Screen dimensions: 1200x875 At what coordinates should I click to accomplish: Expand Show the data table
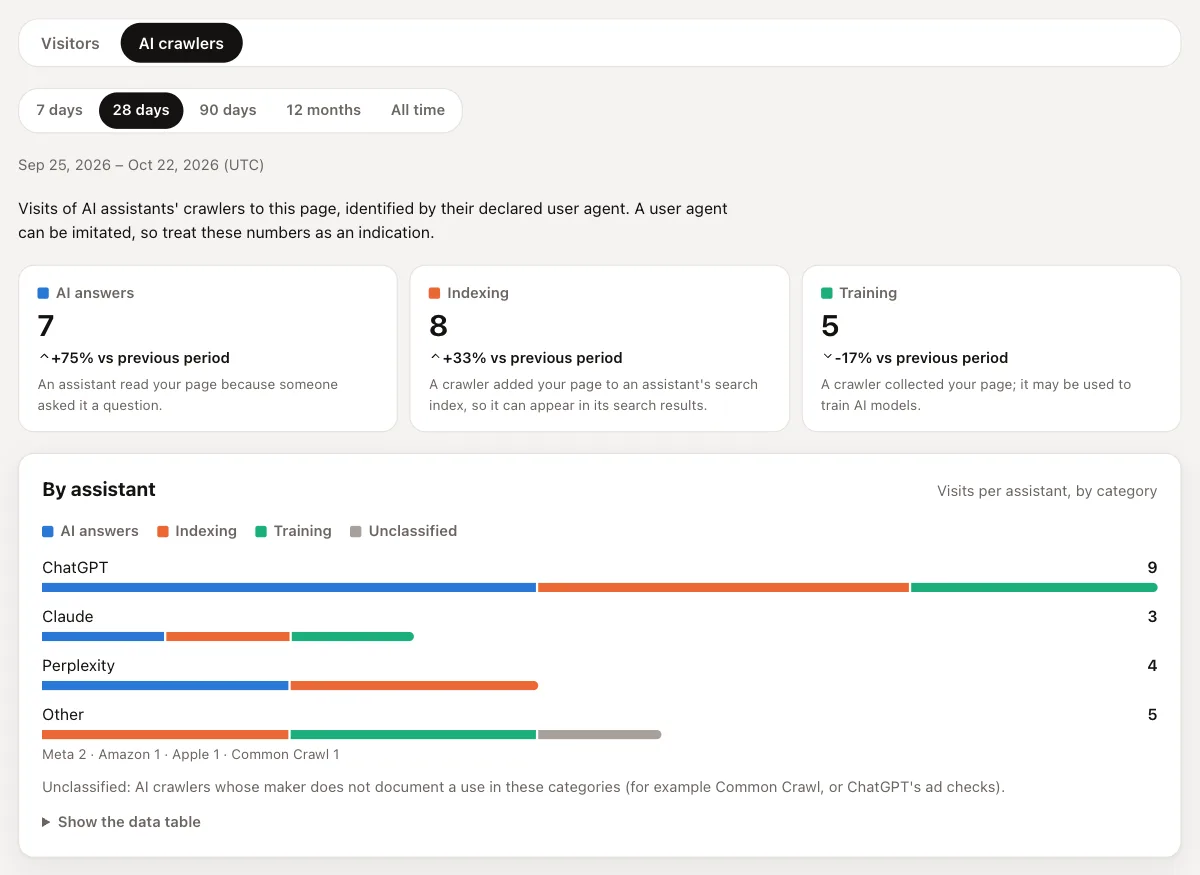tap(121, 822)
